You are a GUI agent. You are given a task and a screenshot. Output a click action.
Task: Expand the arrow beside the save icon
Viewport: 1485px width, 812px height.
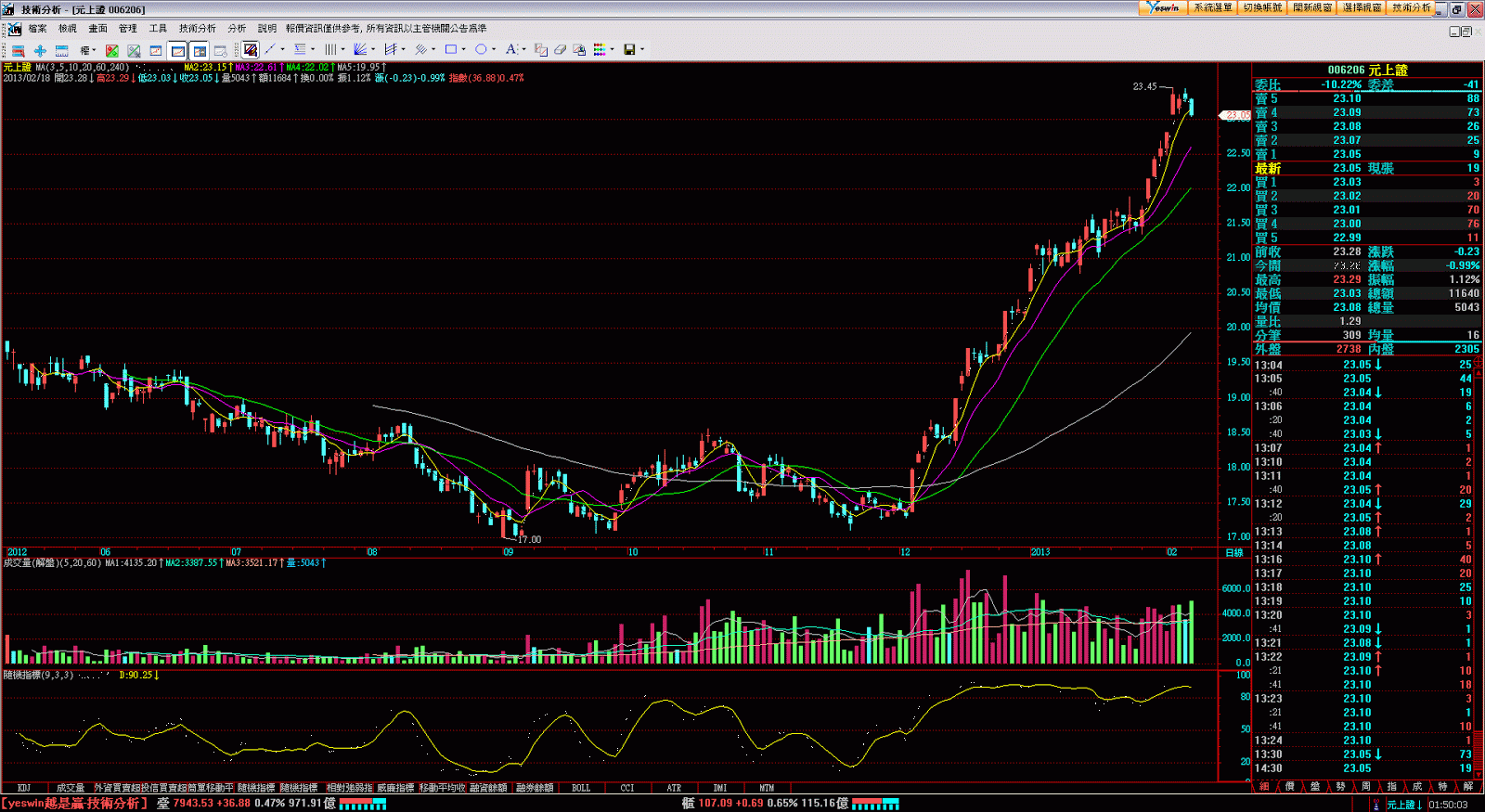click(x=641, y=49)
